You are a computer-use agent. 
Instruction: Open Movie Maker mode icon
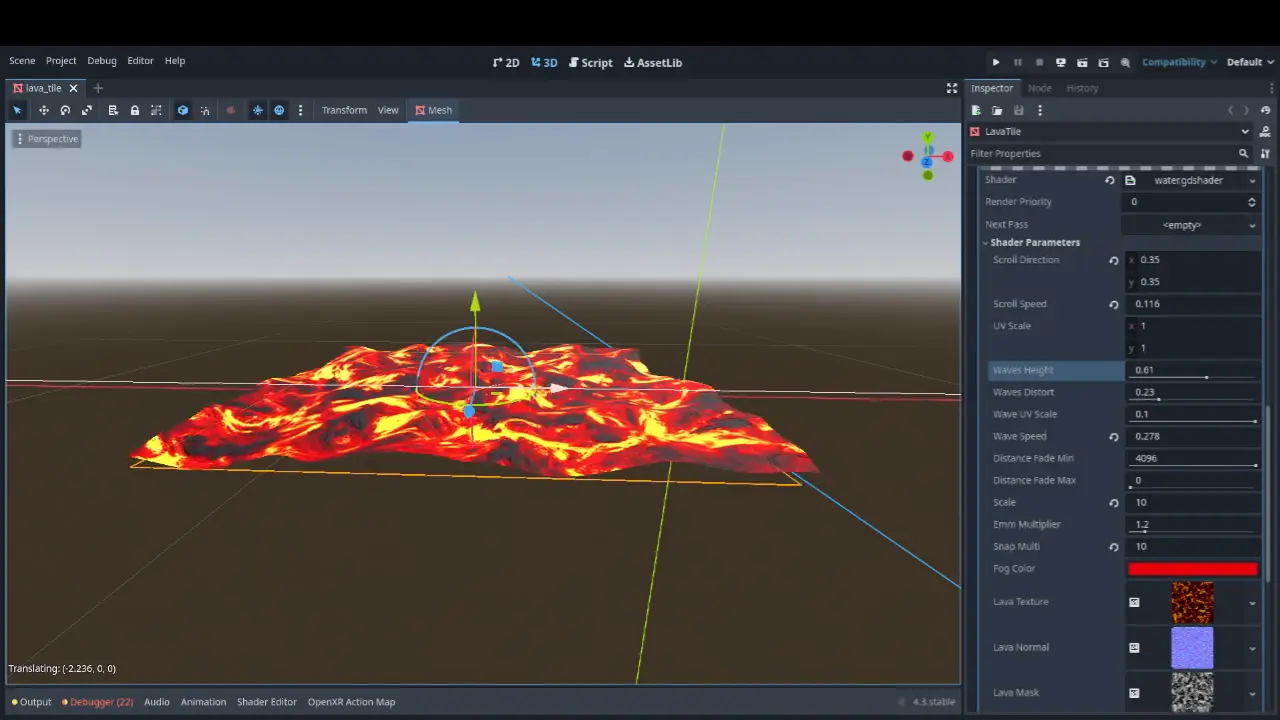coord(1125,62)
